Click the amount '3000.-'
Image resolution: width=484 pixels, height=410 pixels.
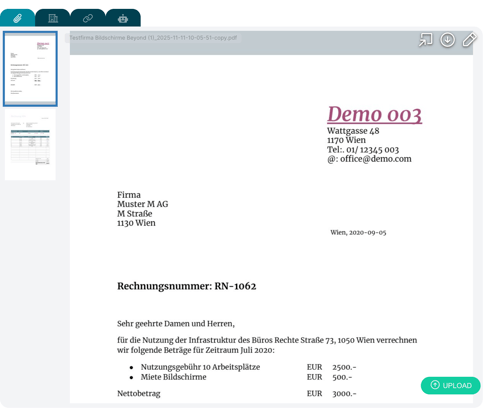pos(344,394)
